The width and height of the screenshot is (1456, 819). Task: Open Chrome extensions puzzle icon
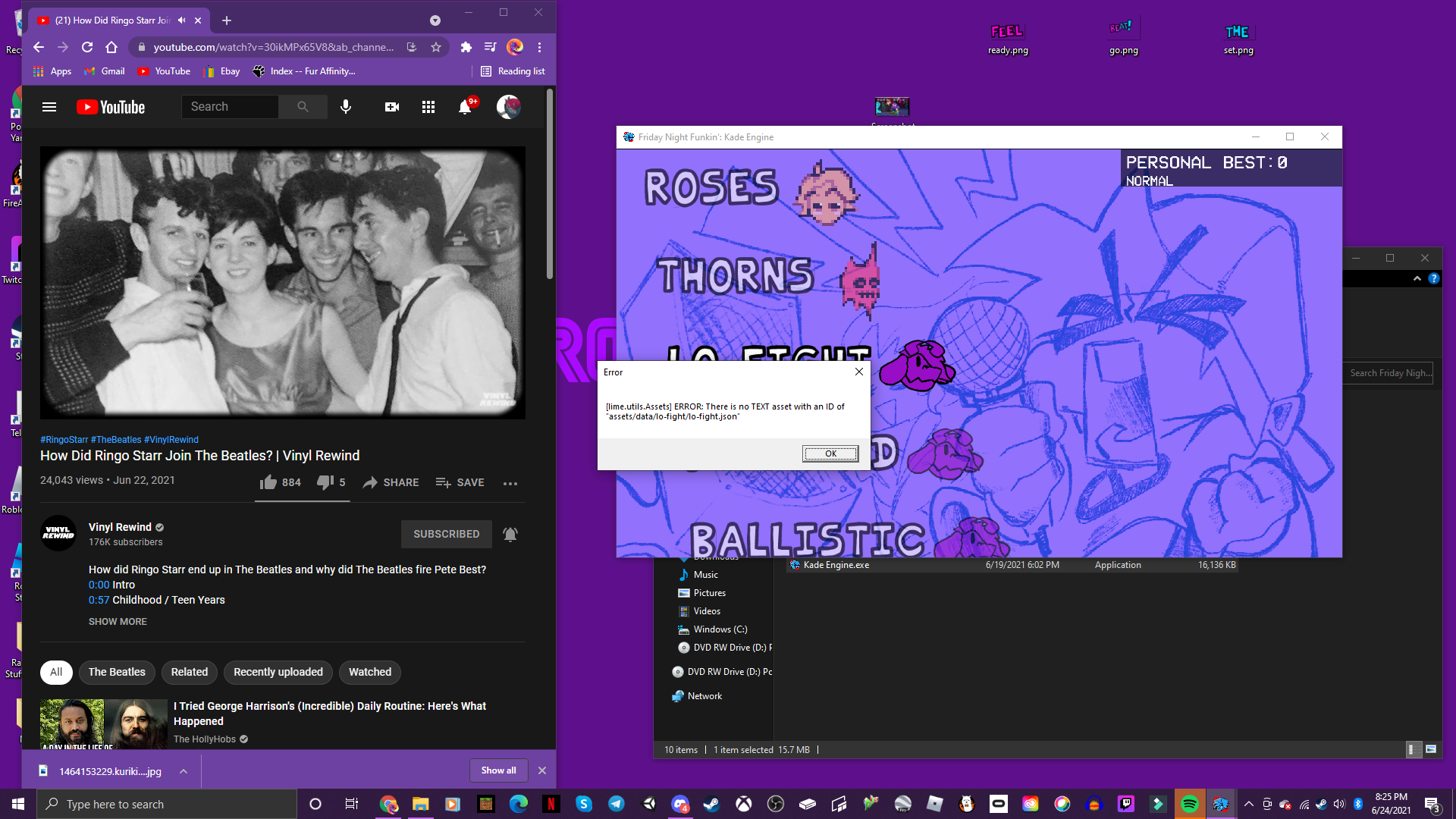pos(466,47)
